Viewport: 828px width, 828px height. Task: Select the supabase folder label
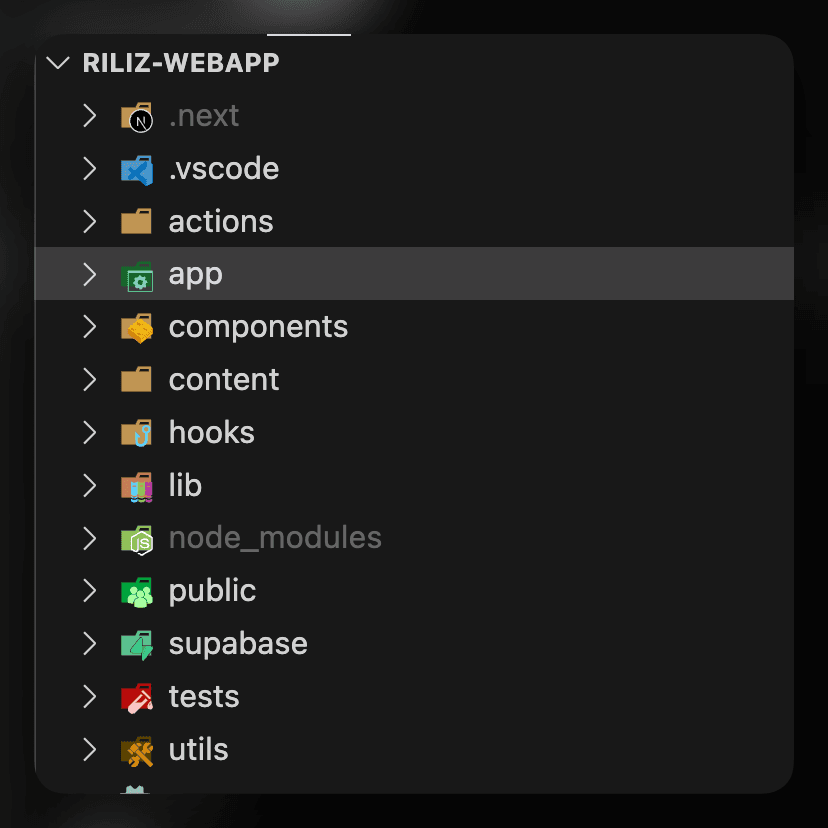point(238,644)
